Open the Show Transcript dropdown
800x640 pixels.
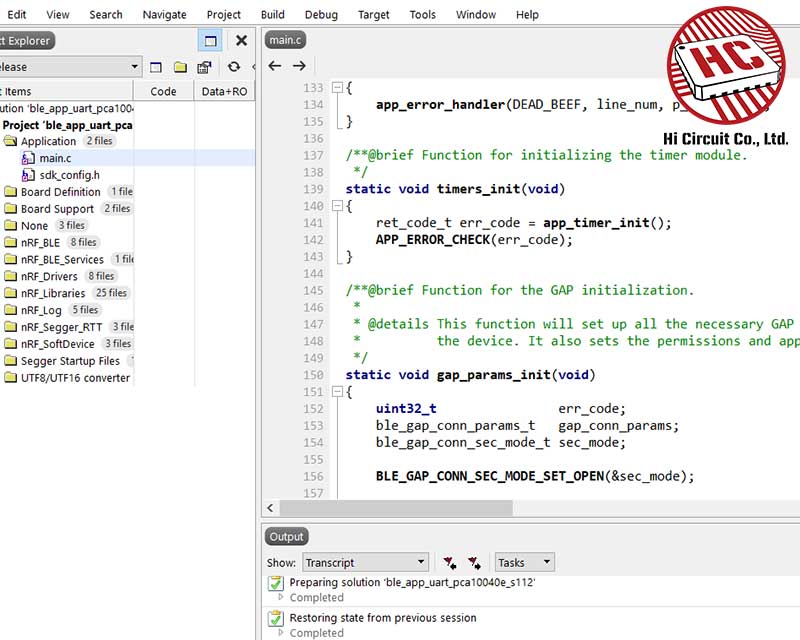point(365,562)
